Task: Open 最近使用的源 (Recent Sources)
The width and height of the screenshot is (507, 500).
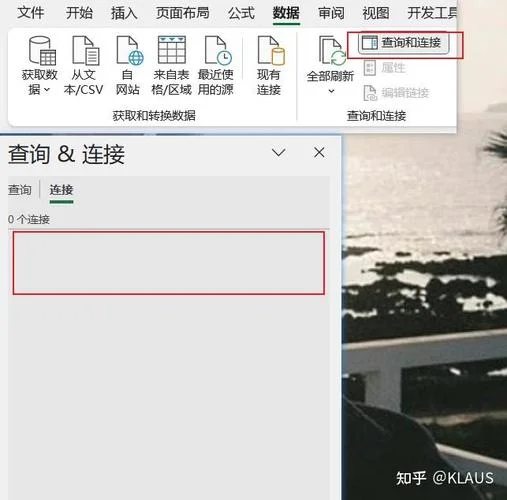Action: pyautogui.click(x=216, y=66)
